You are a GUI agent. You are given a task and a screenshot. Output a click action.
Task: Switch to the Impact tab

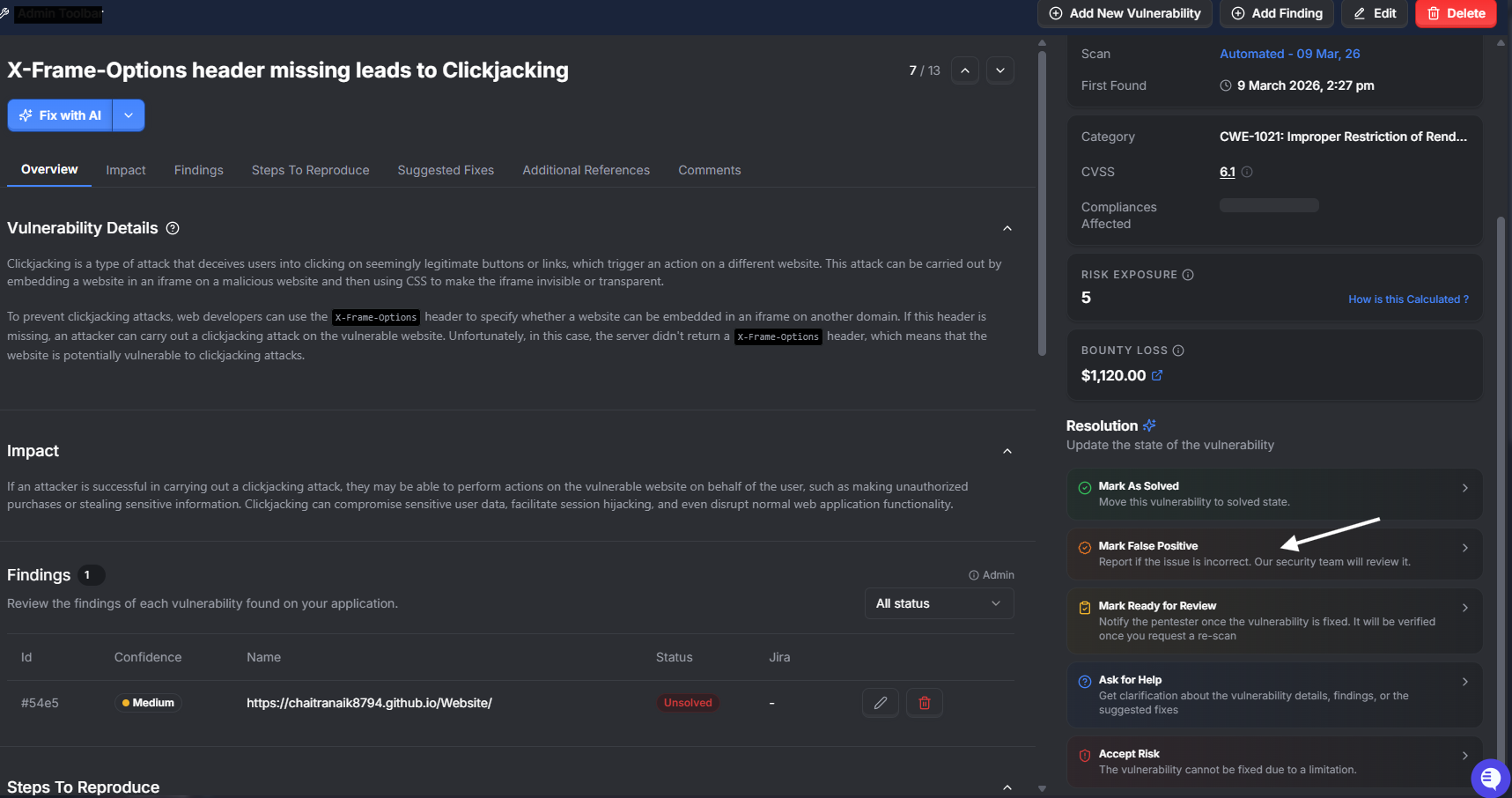tap(126, 170)
